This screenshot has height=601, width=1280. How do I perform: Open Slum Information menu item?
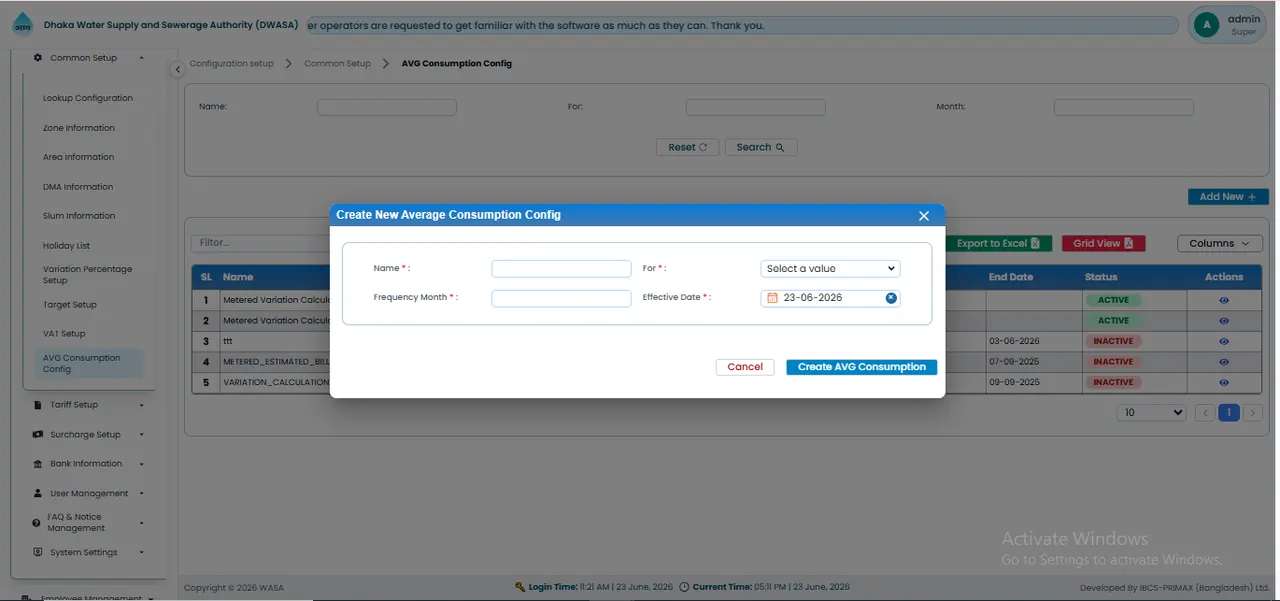tap(79, 216)
